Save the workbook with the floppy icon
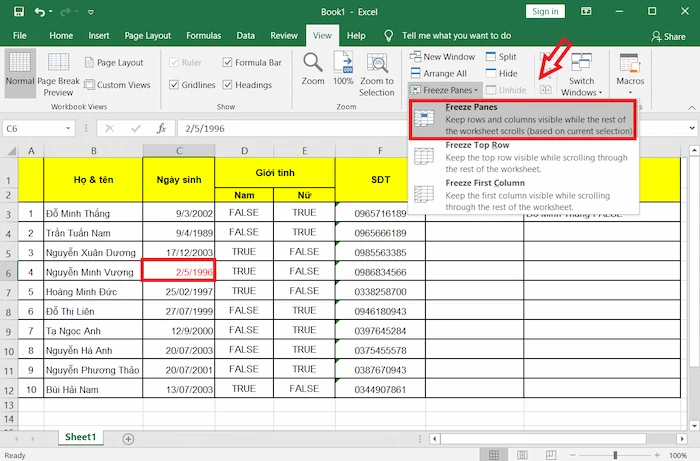This screenshot has width=700, height=461. click(19, 12)
